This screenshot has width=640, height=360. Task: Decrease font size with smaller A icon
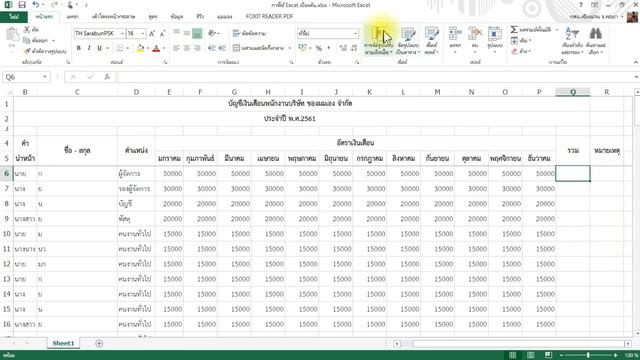(x=162, y=33)
